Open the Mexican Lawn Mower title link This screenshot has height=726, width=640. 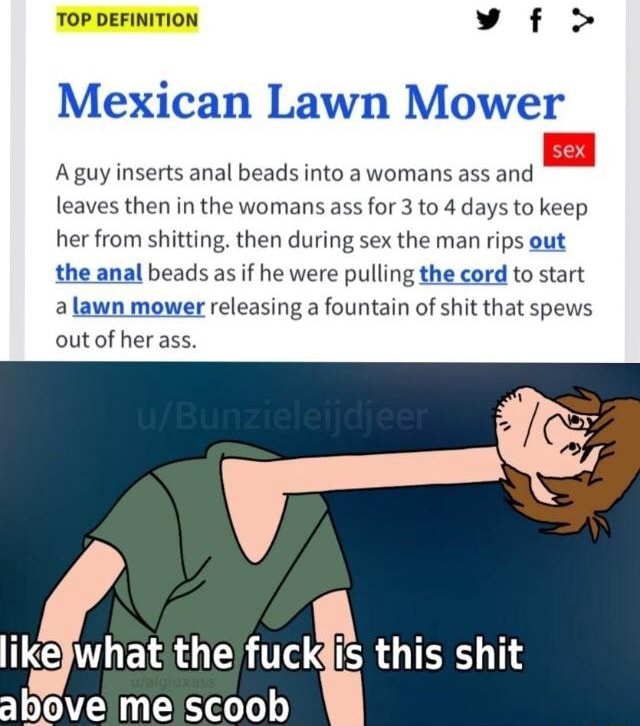pyautogui.click(x=311, y=101)
